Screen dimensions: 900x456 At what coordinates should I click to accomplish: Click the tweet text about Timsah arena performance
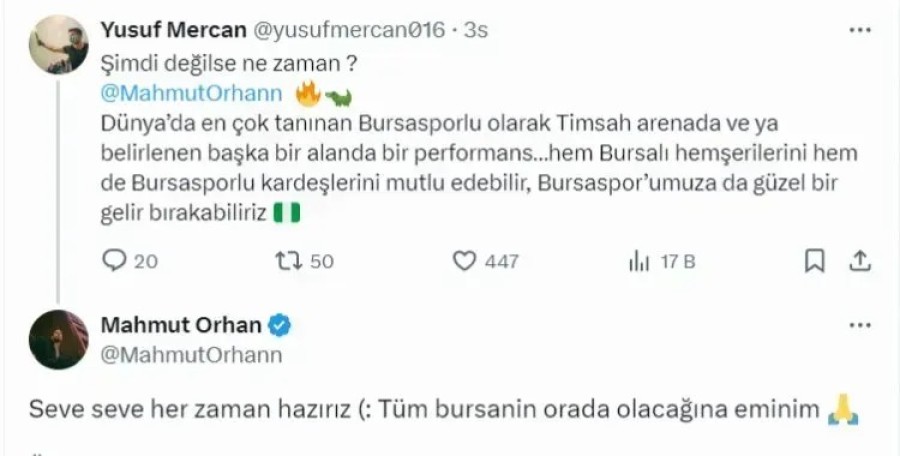click(x=479, y=168)
